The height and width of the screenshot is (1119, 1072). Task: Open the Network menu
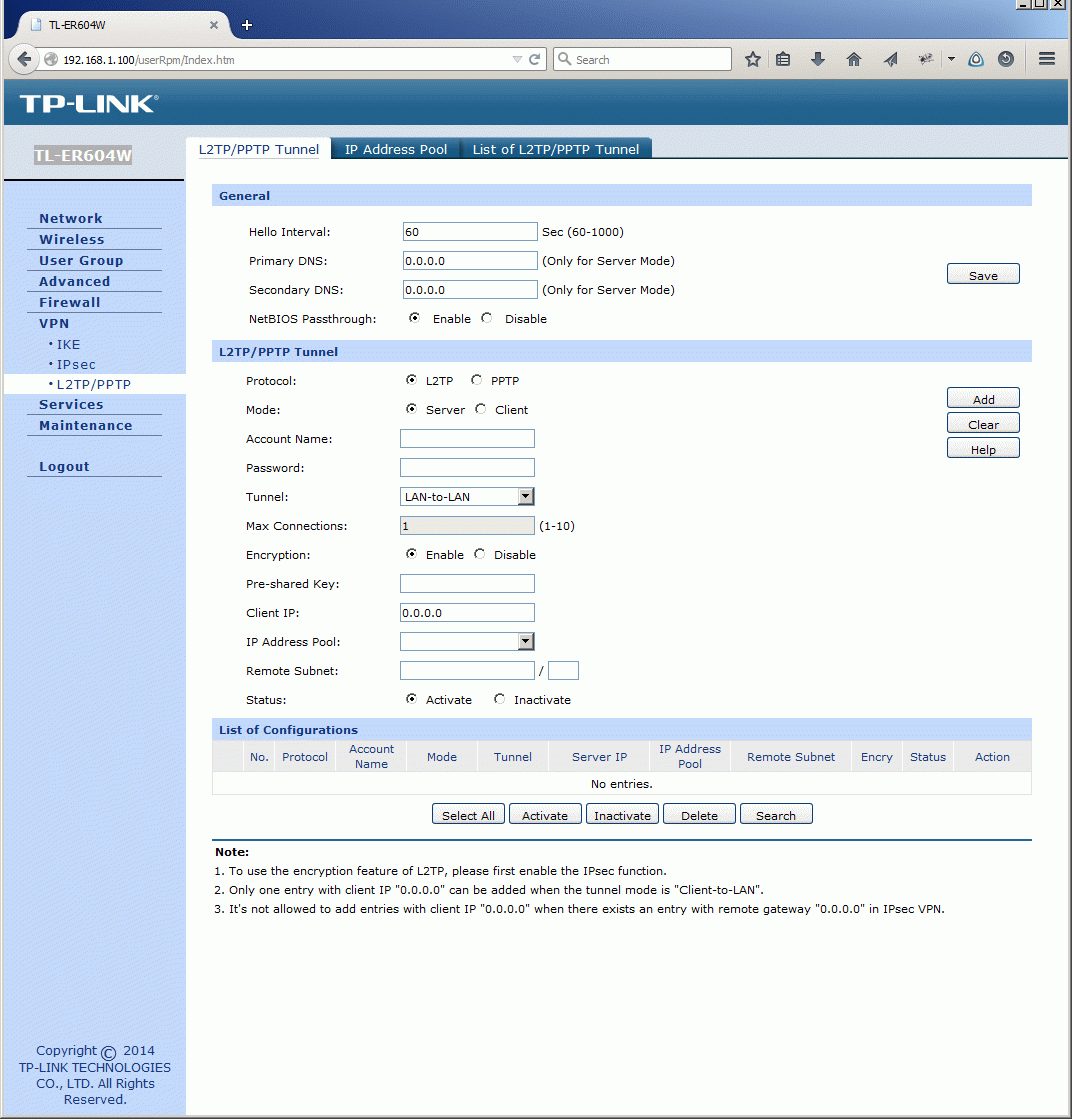(71, 218)
